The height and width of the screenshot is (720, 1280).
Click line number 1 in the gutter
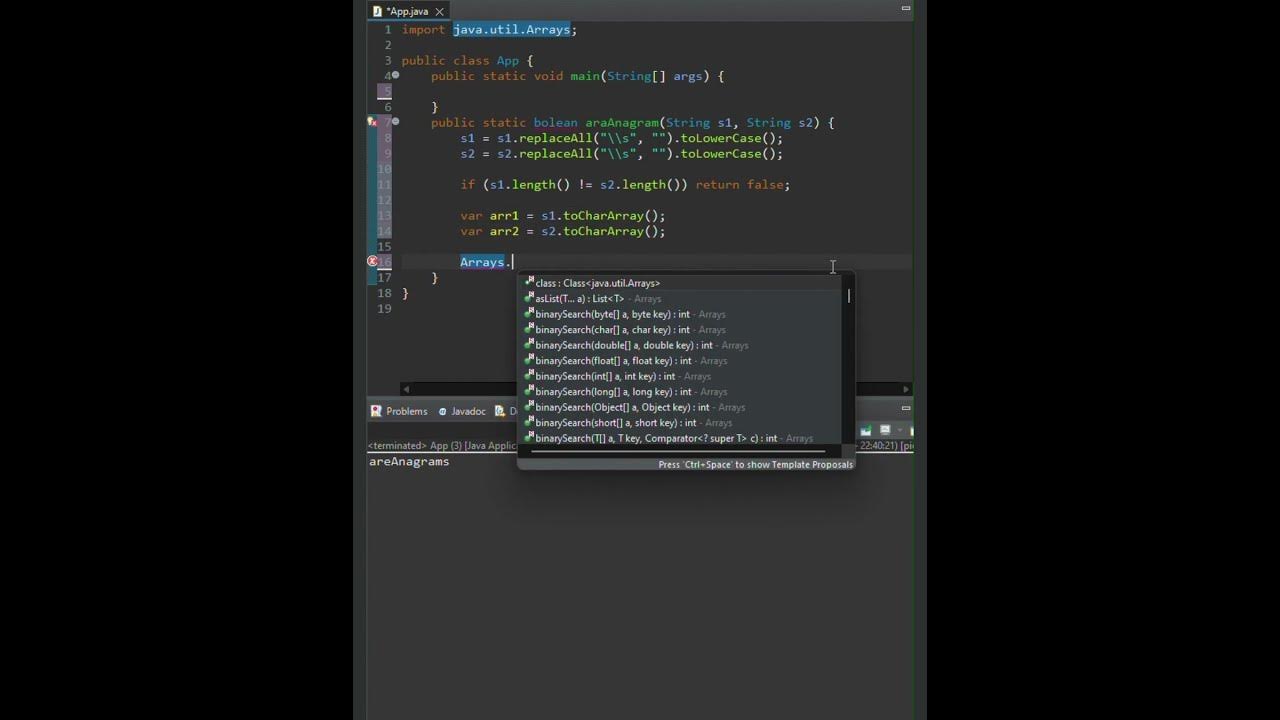click(x=388, y=30)
